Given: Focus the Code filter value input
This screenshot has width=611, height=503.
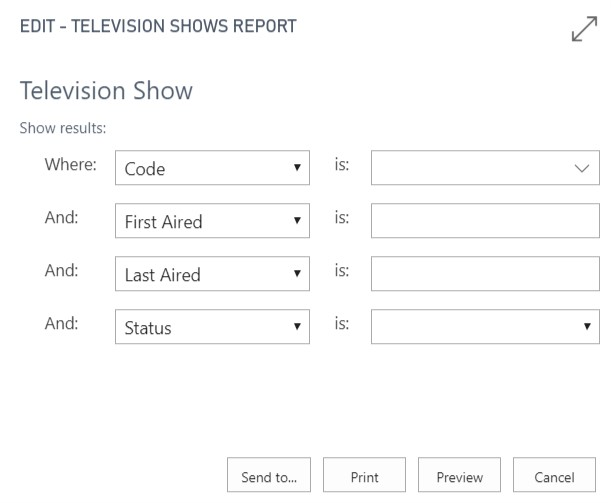Looking at the screenshot, I should pyautogui.click(x=468, y=169).
